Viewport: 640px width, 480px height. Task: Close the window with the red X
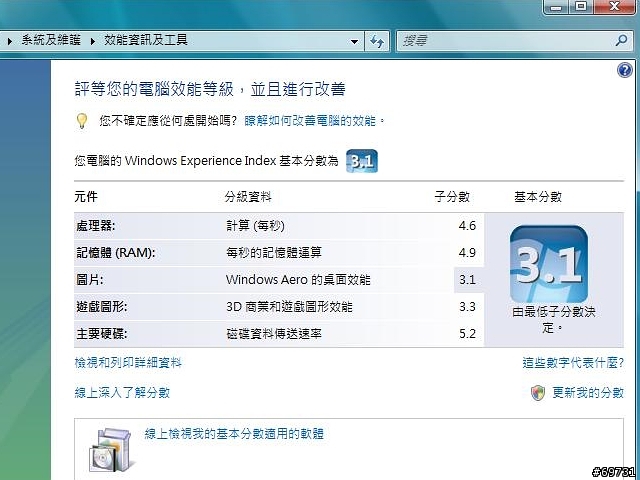pyautogui.click(x=614, y=7)
